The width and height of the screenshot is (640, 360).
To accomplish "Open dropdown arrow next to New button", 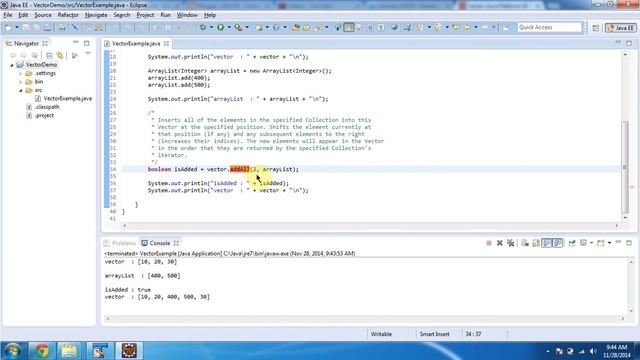I will (17, 27).
